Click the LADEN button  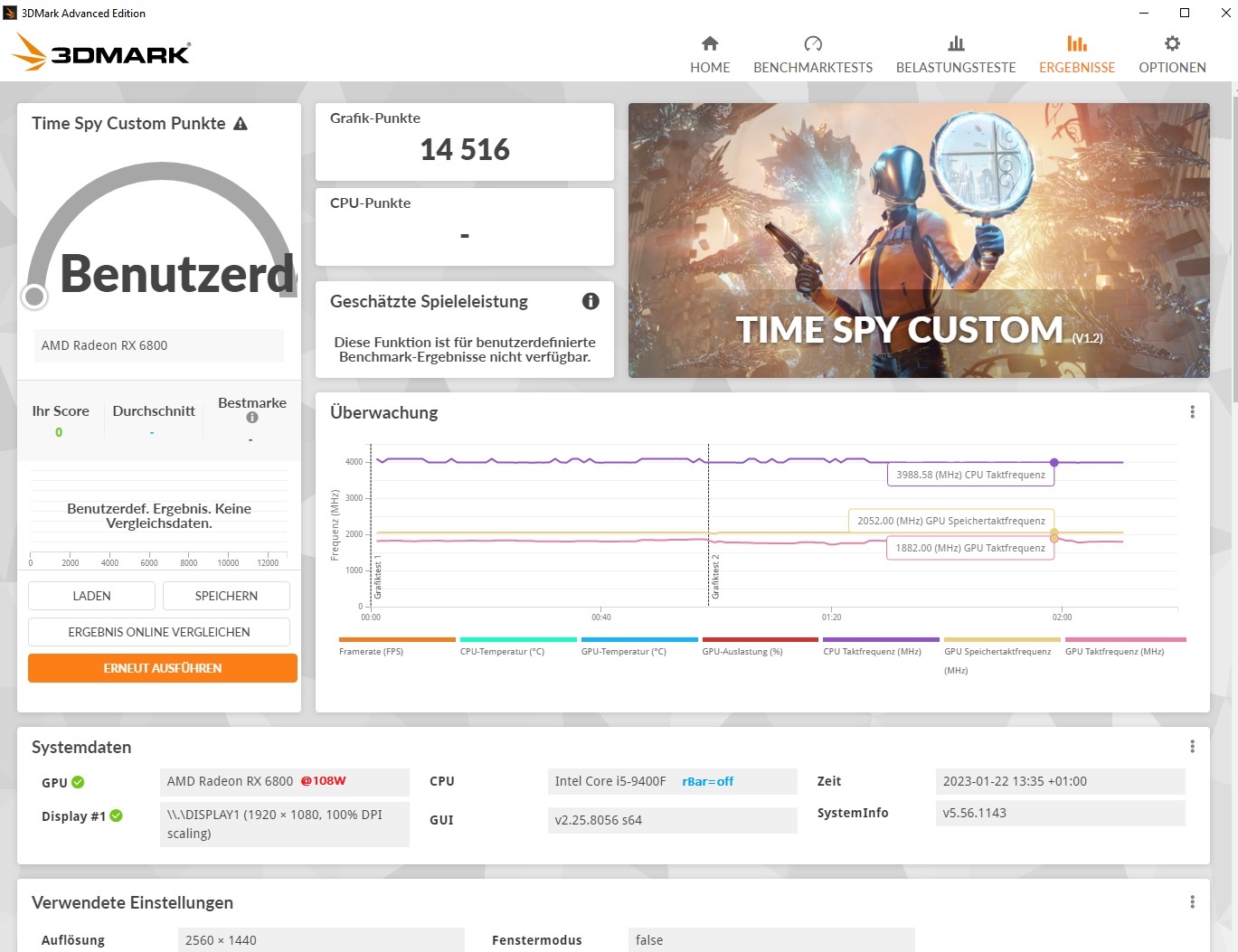[x=91, y=596]
